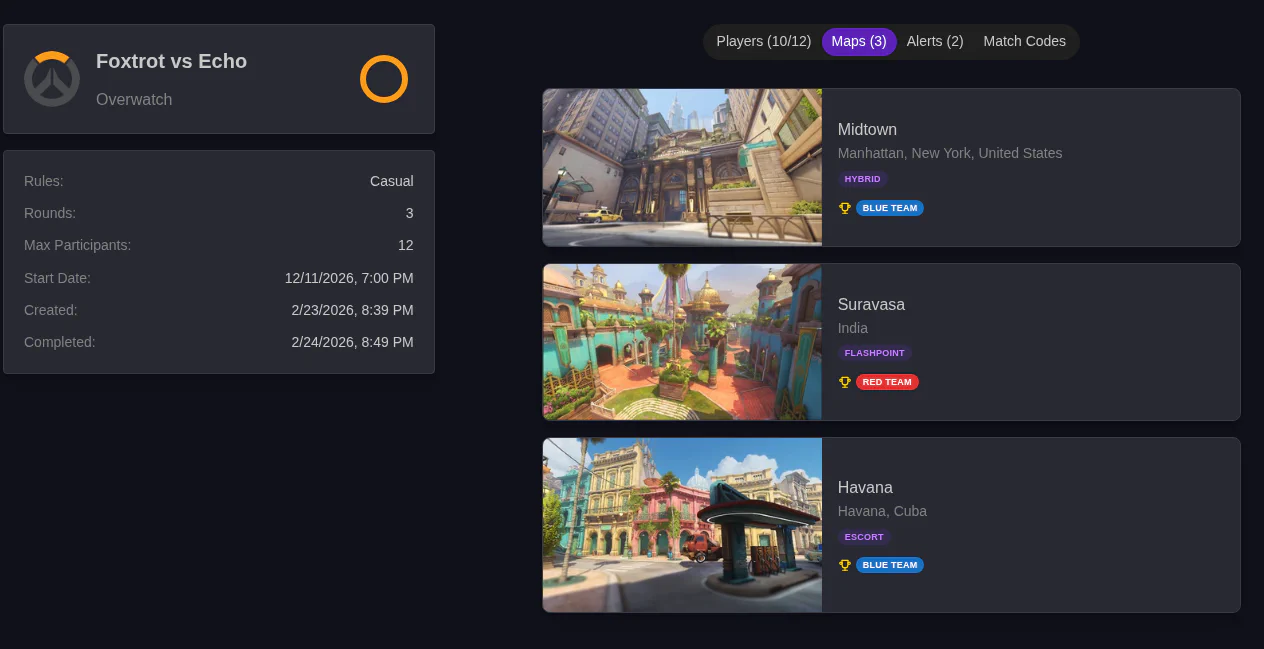Screen dimensions: 1264x649
Task: Select the Havana map thumbnail
Action: tap(682, 525)
